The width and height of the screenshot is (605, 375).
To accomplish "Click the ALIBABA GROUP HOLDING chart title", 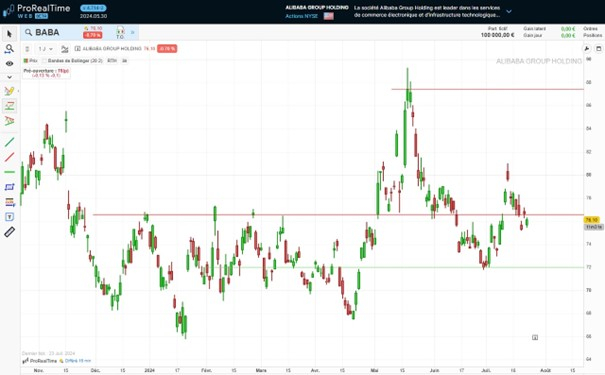I will [112, 49].
